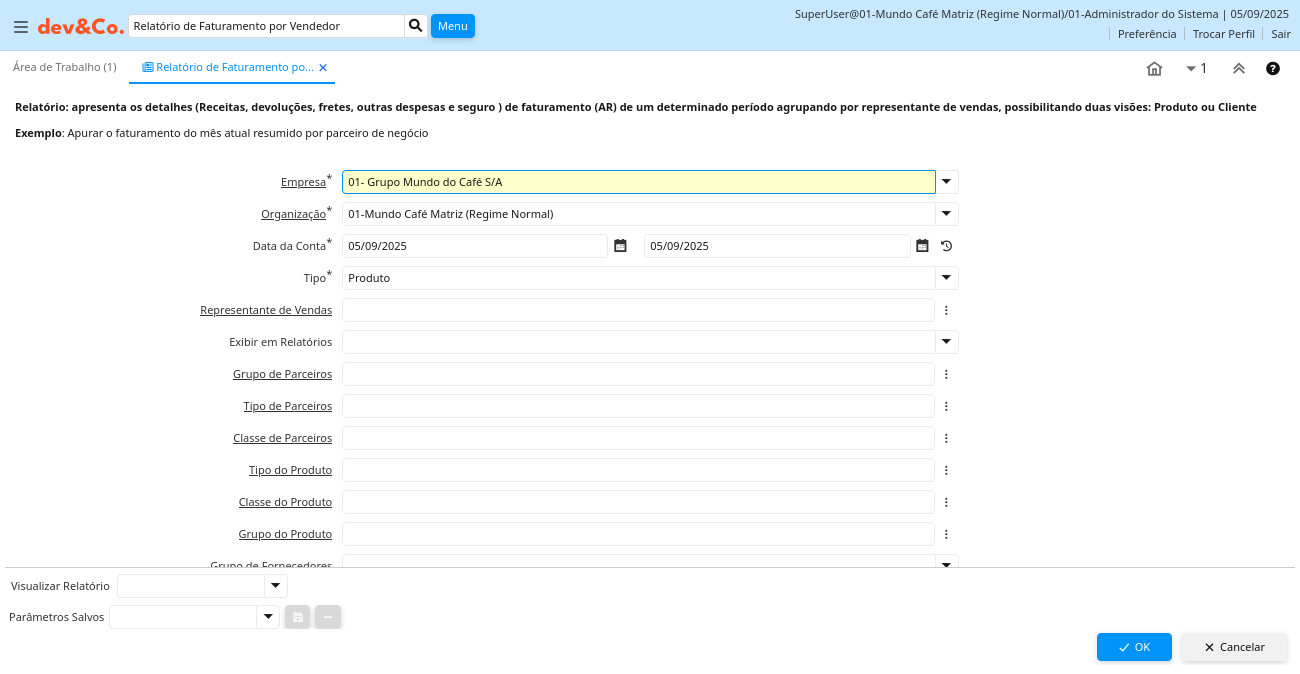Expand the Empresa dropdown
Image resolution: width=1300 pixels, height=674 pixels.
click(946, 182)
